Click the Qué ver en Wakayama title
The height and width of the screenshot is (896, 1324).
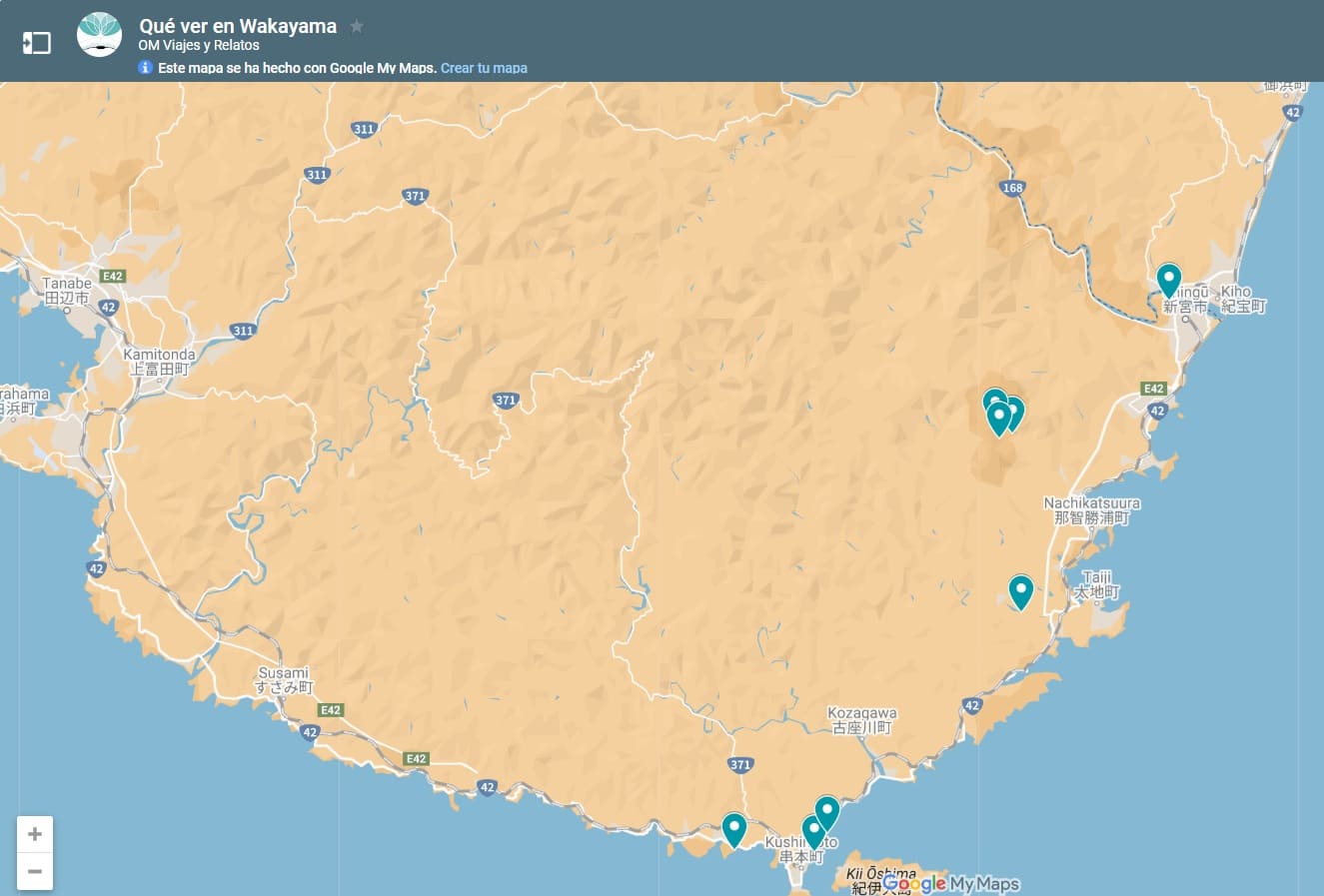[238, 26]
